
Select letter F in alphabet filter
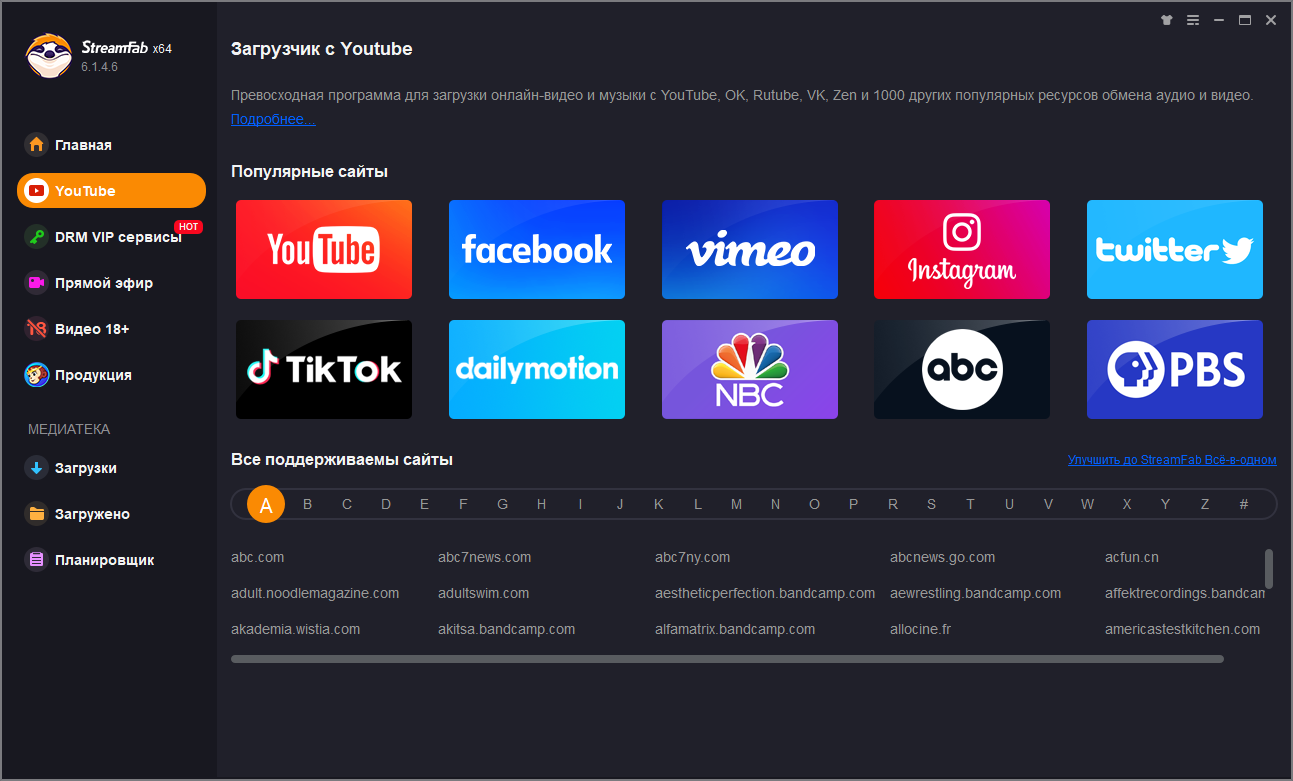click(463, 504)
